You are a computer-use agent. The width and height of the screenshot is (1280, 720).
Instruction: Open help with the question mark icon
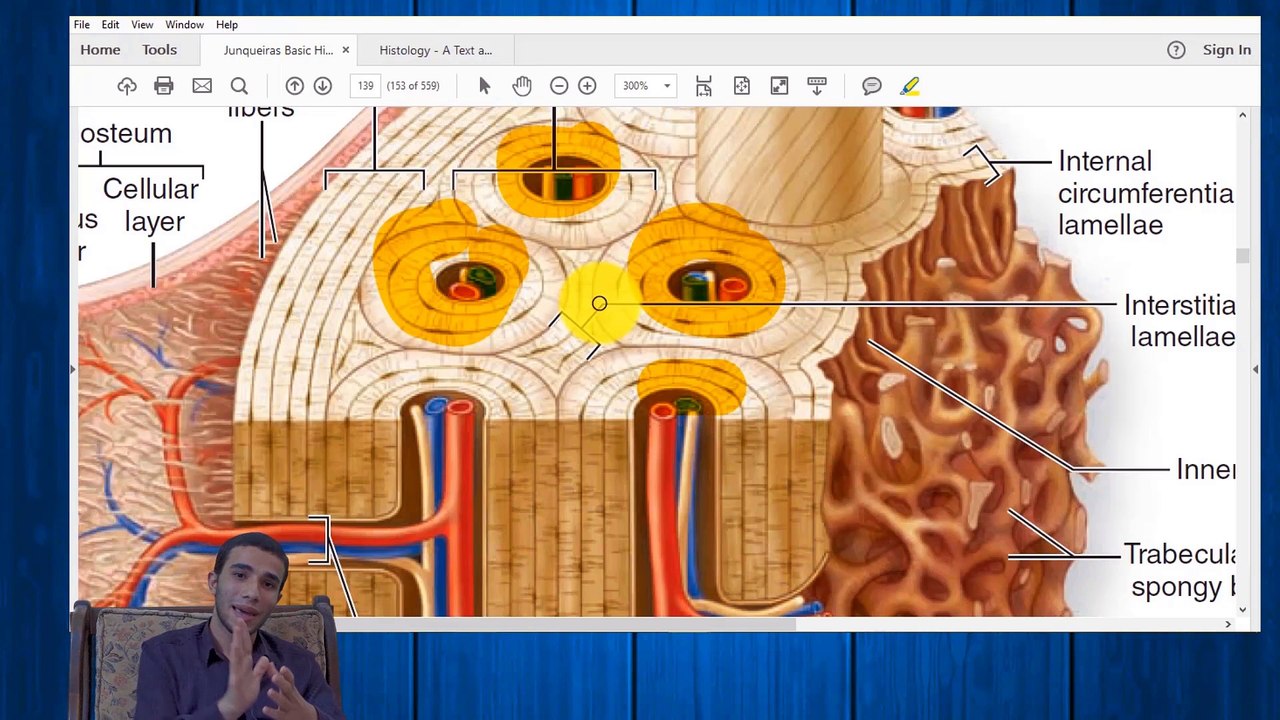coord(1176,50)
